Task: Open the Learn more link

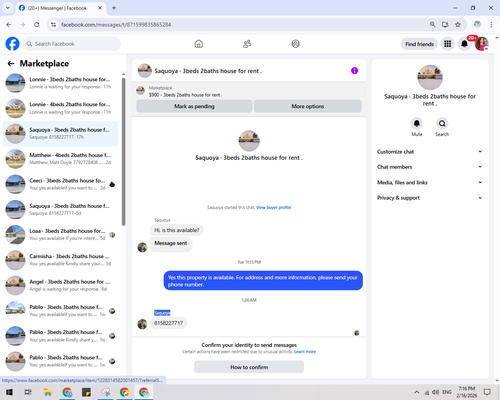Action: 305,352
